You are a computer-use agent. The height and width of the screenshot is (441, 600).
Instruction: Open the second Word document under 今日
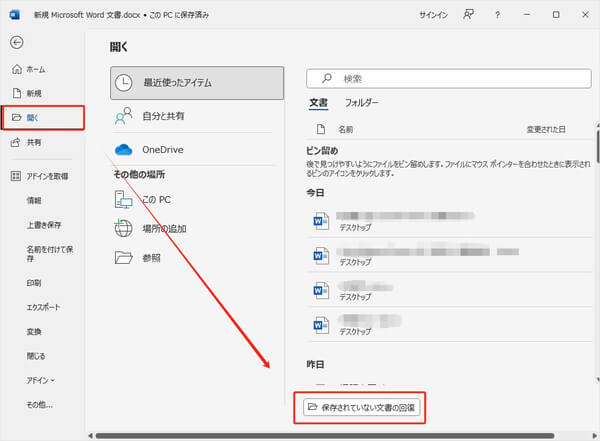click(449, 255)
